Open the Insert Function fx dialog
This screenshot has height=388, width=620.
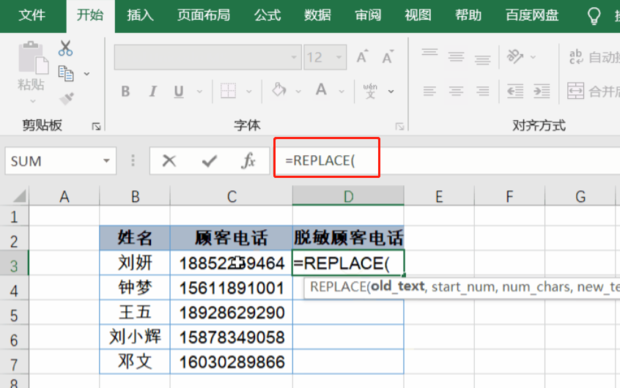[248, 161]
